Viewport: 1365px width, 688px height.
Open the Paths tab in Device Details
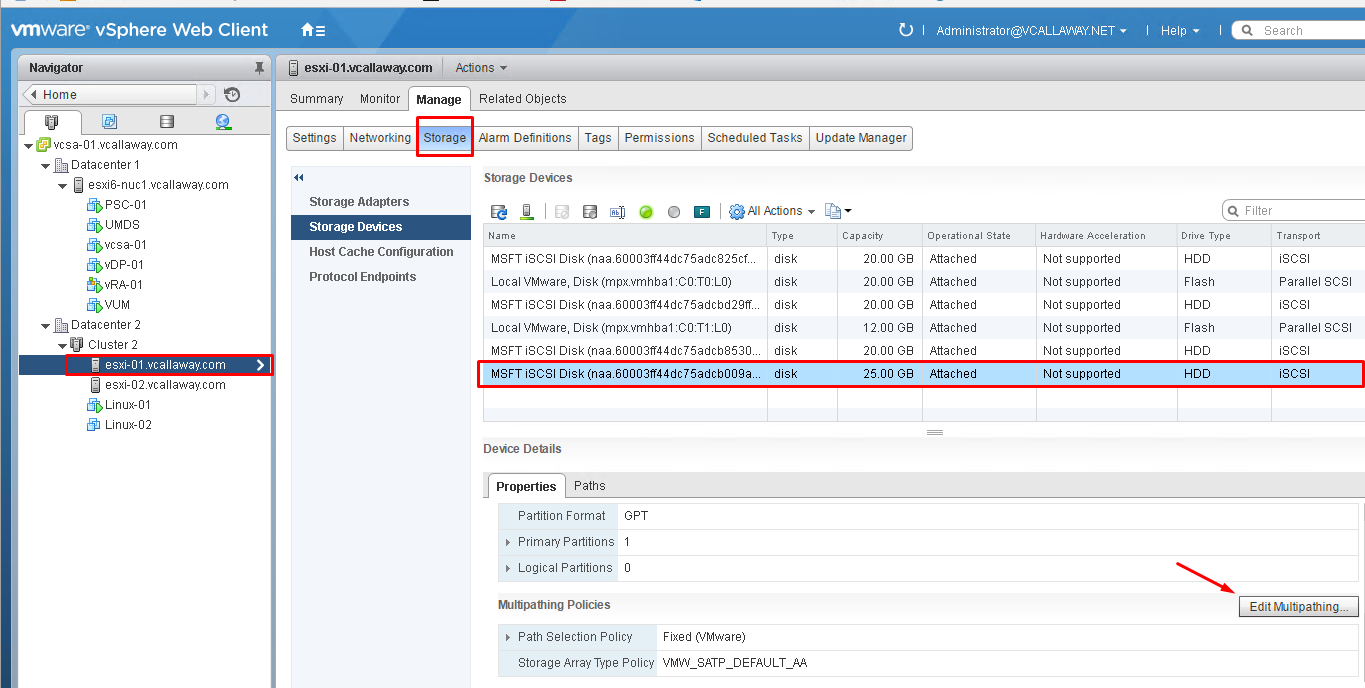click(x=590, y=486)
